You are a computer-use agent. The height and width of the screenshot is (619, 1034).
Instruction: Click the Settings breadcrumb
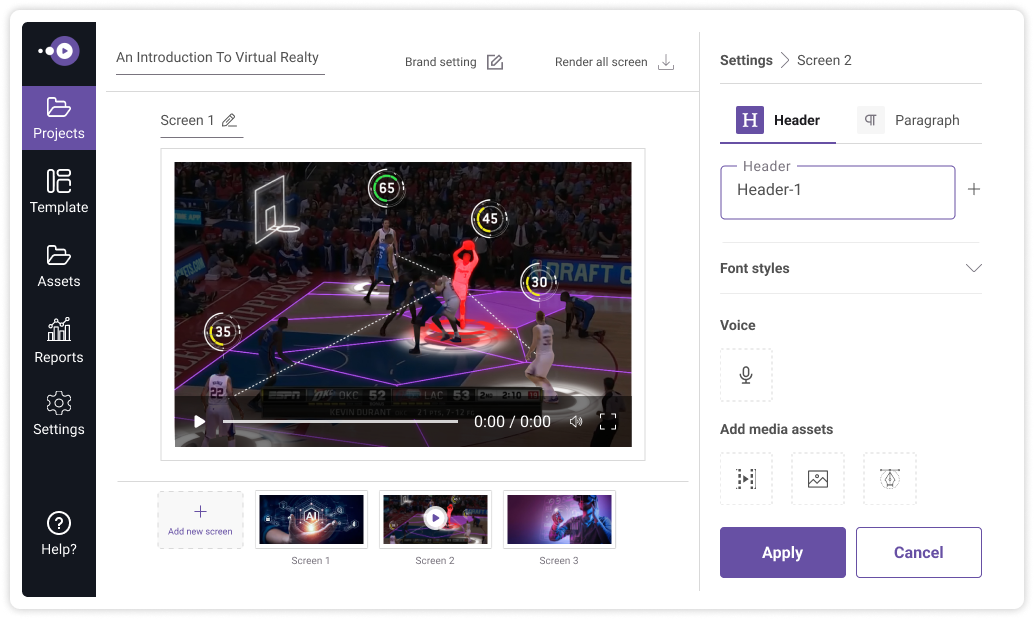click(746, 60)
